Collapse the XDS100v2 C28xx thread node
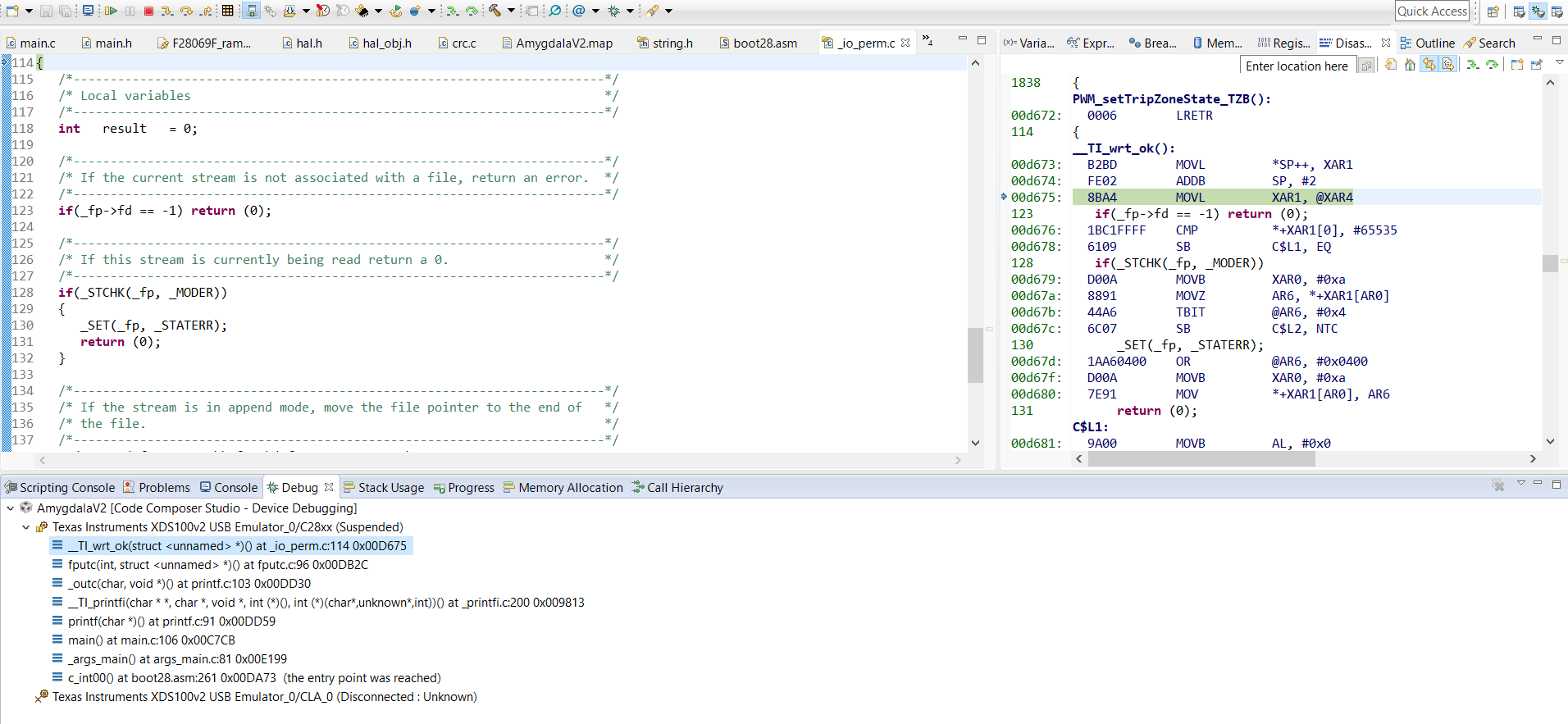The image size is (1568, 724). coord(25,527)
